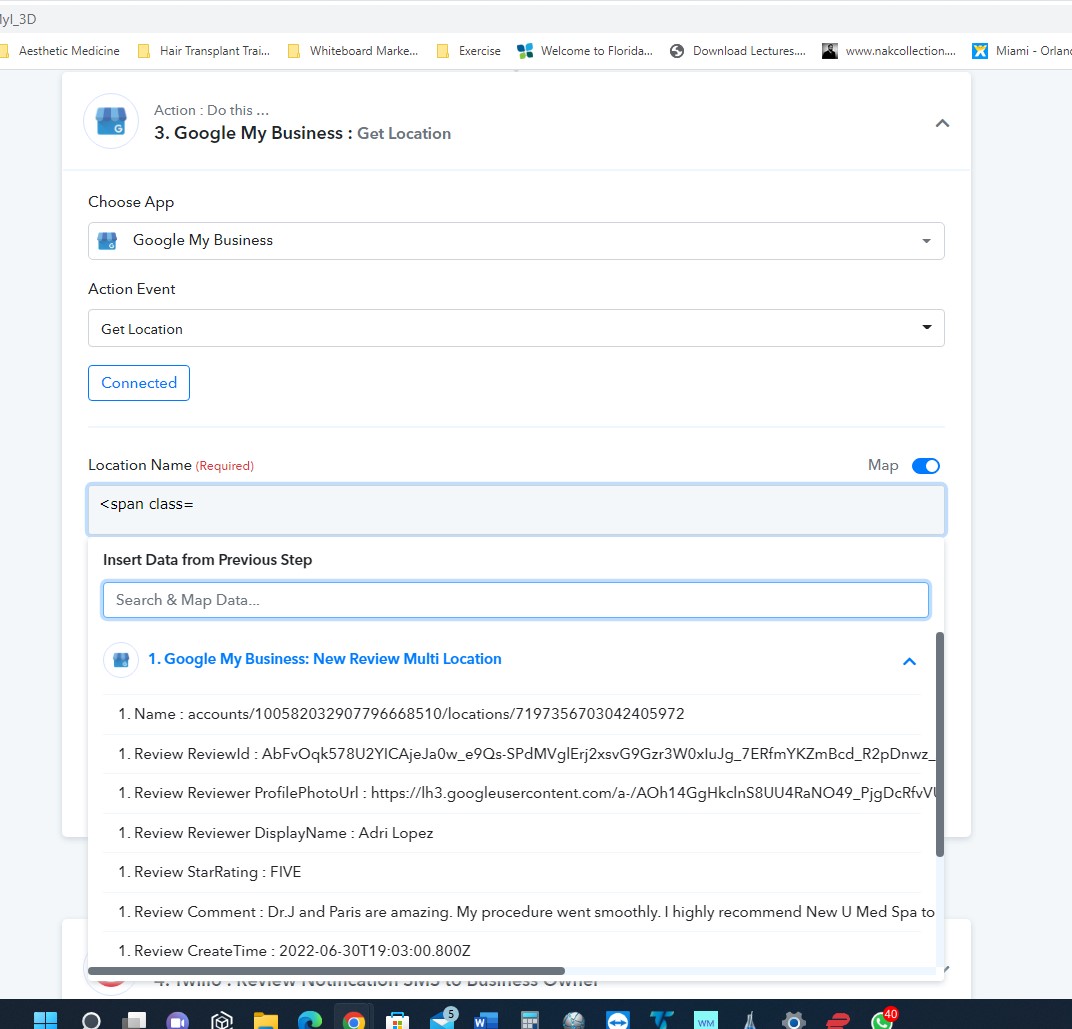Open the Chat (Teams) taskbar icon
The image size is (1072, 1029).
coord(178,1021)
